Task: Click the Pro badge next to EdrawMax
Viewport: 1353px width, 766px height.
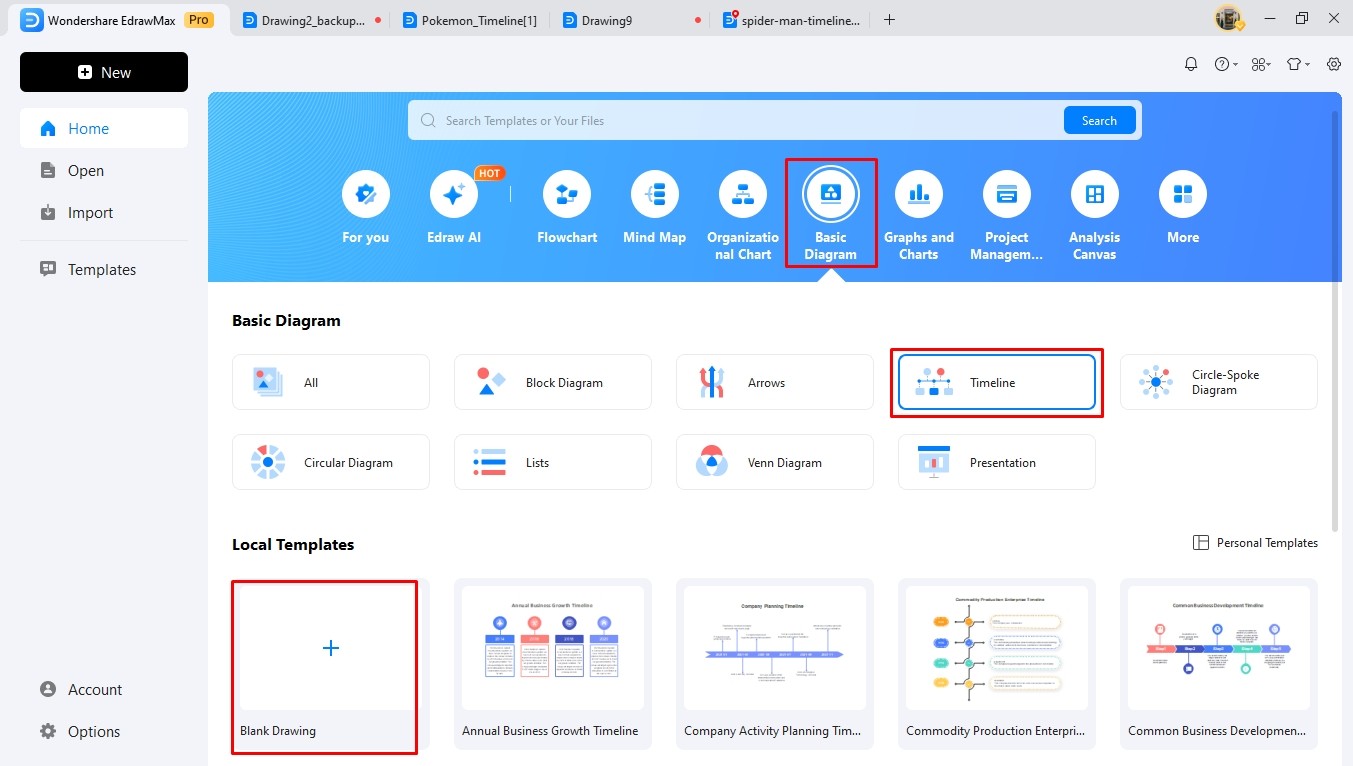Action: [199, 20]
